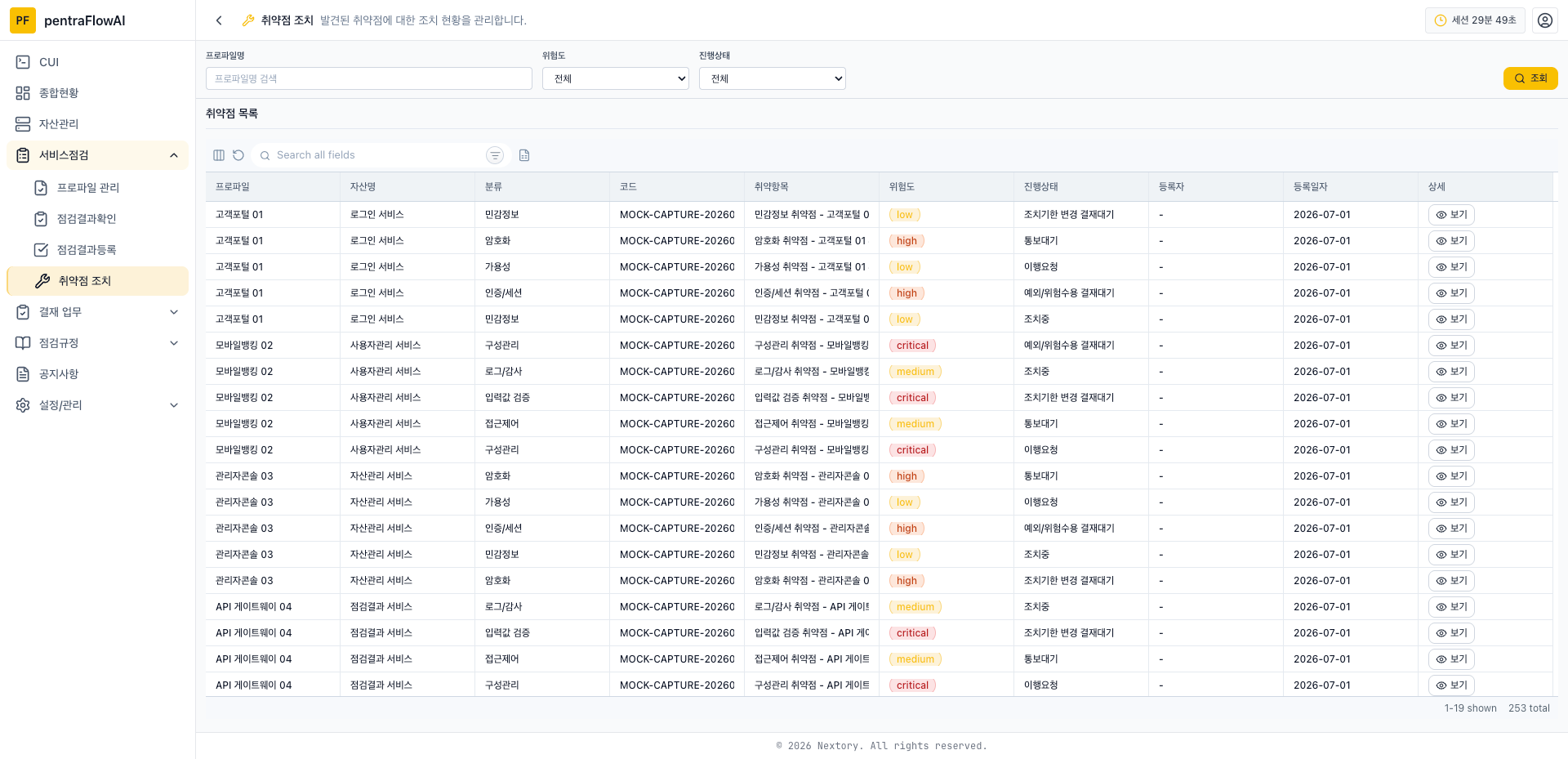The image size is (1568, 759).
Task: Click the export document icon
Action: [x=524, y=155]
